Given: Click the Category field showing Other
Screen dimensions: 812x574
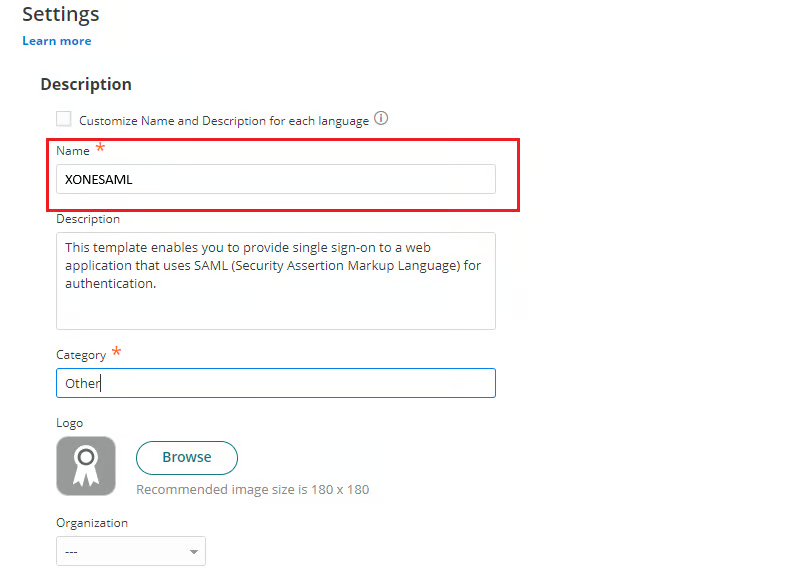Looking at the screenshot, I should pyautogui.click(x=275, y=383).
